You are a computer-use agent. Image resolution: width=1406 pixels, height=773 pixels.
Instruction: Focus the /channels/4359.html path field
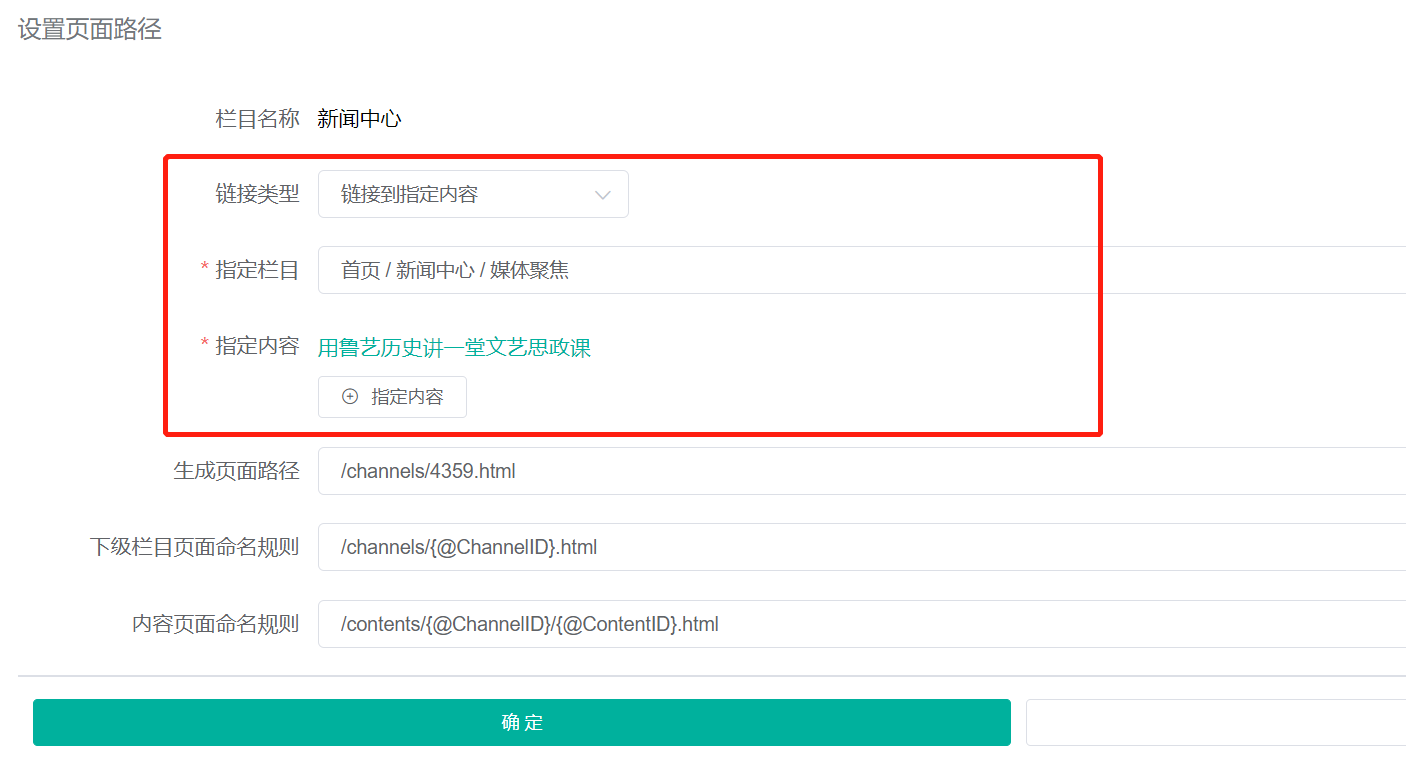pyautogui.click(x=860, y=471)
